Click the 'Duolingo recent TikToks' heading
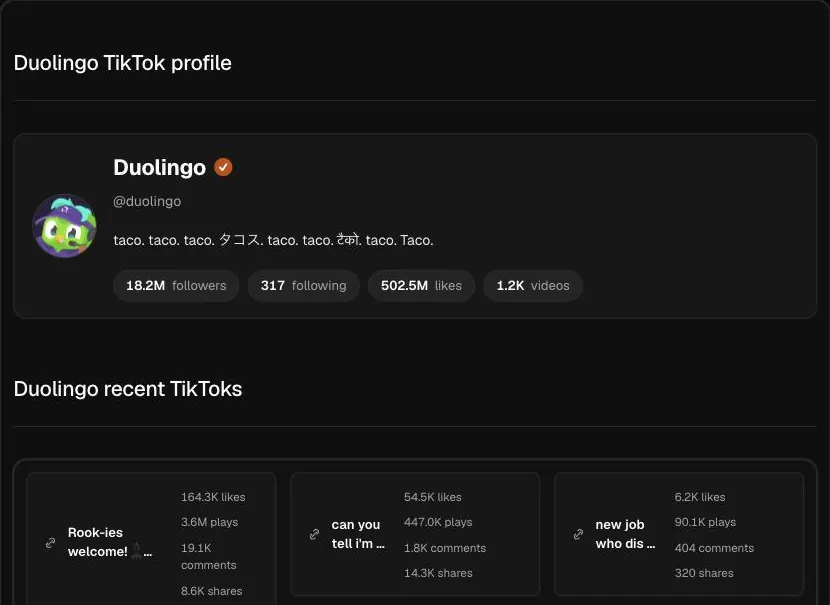The height and width of the screenshot is (605, 830). click(128, 389)
